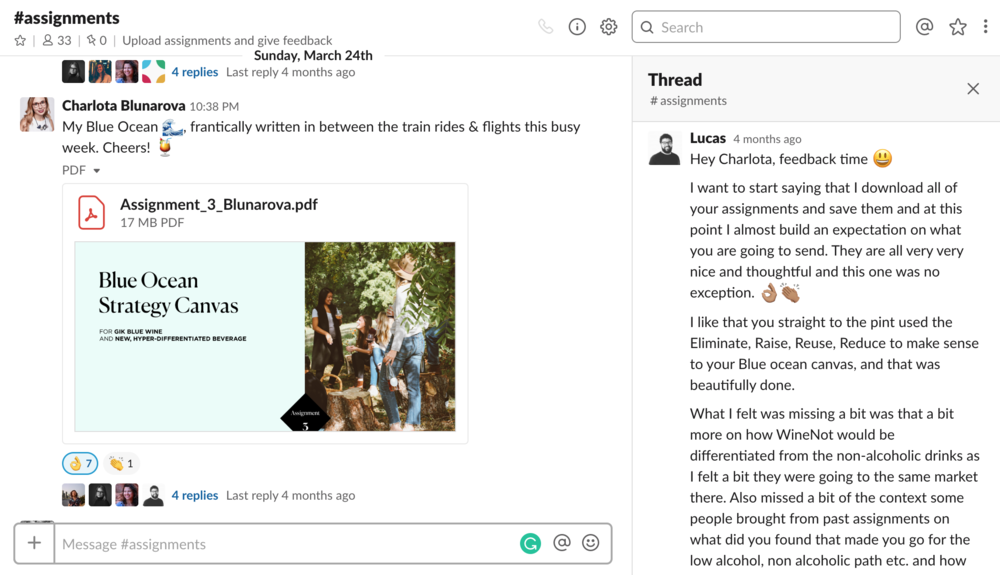View the 33 channel members
1000x575 pixels.
coord(57,41)
